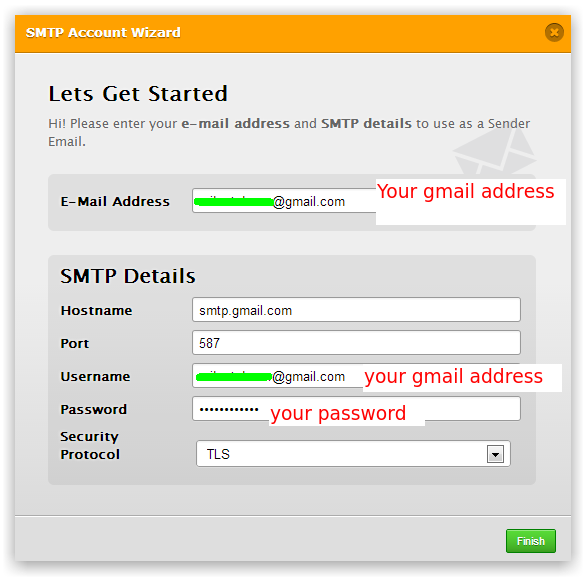The width and height of the screenshot is (586, 581).
Task: Close the SMTP Account Wizard dialog
Action: pos(554,32)
